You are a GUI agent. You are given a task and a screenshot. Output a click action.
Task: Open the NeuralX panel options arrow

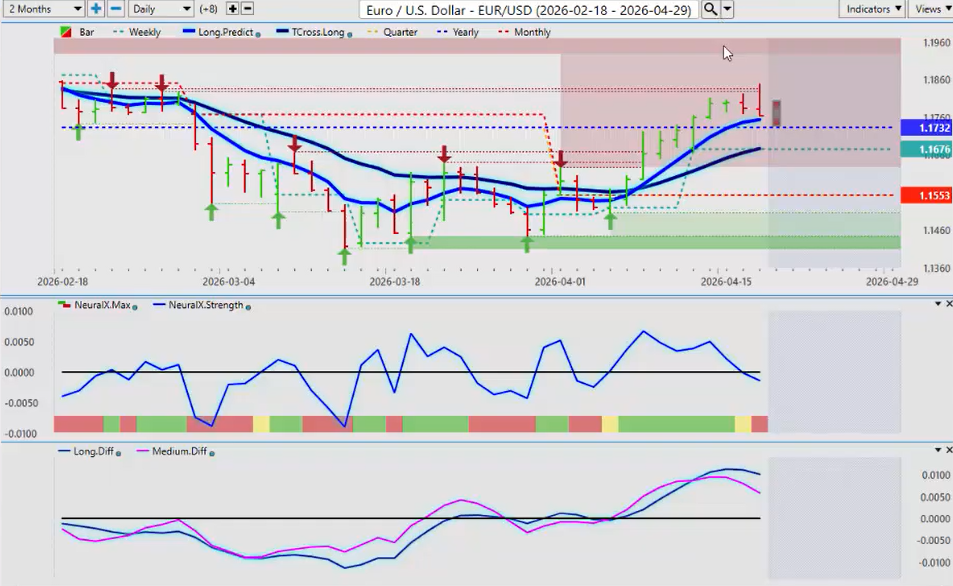click(x=937, y=304)
